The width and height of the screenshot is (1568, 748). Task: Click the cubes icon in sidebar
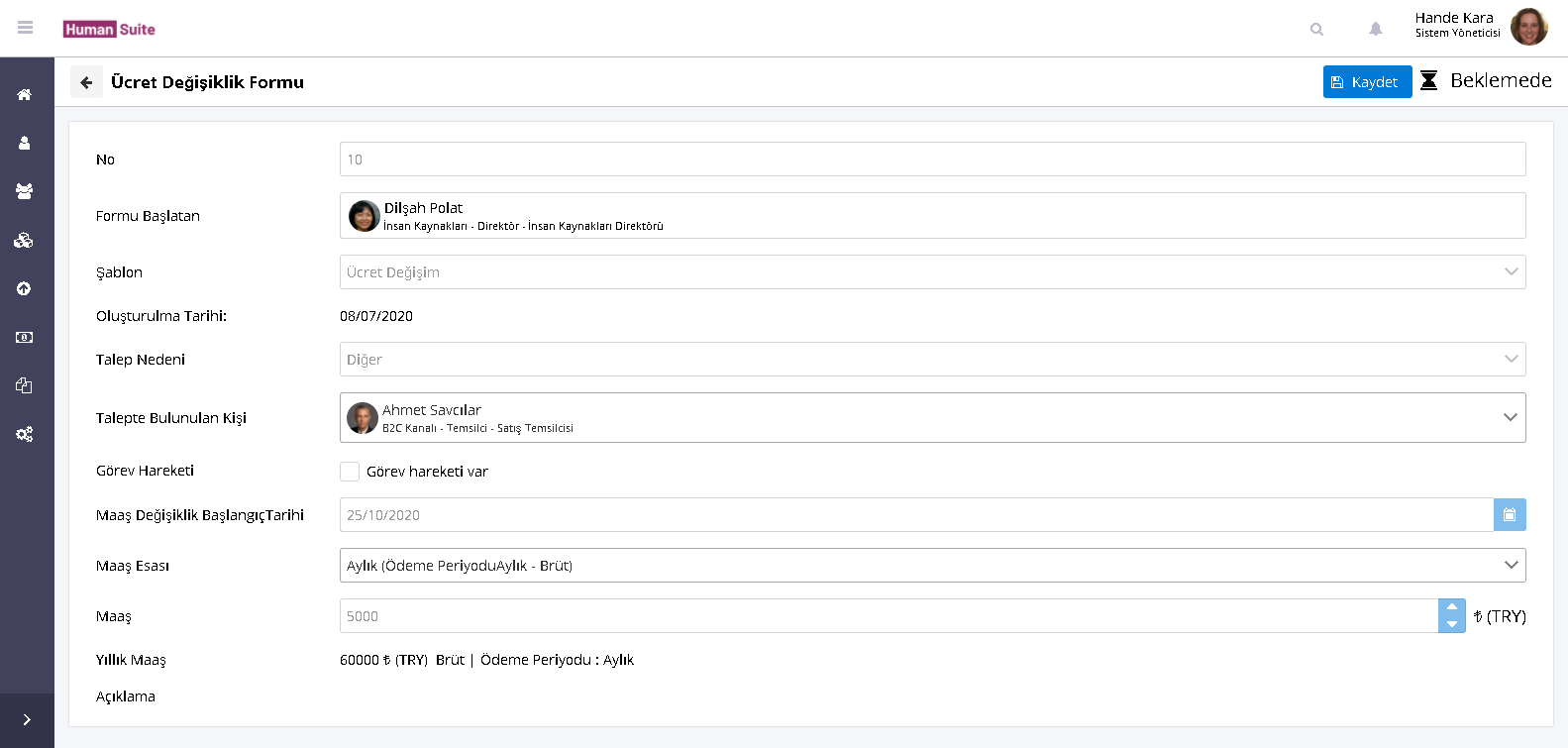coord(25,240)
